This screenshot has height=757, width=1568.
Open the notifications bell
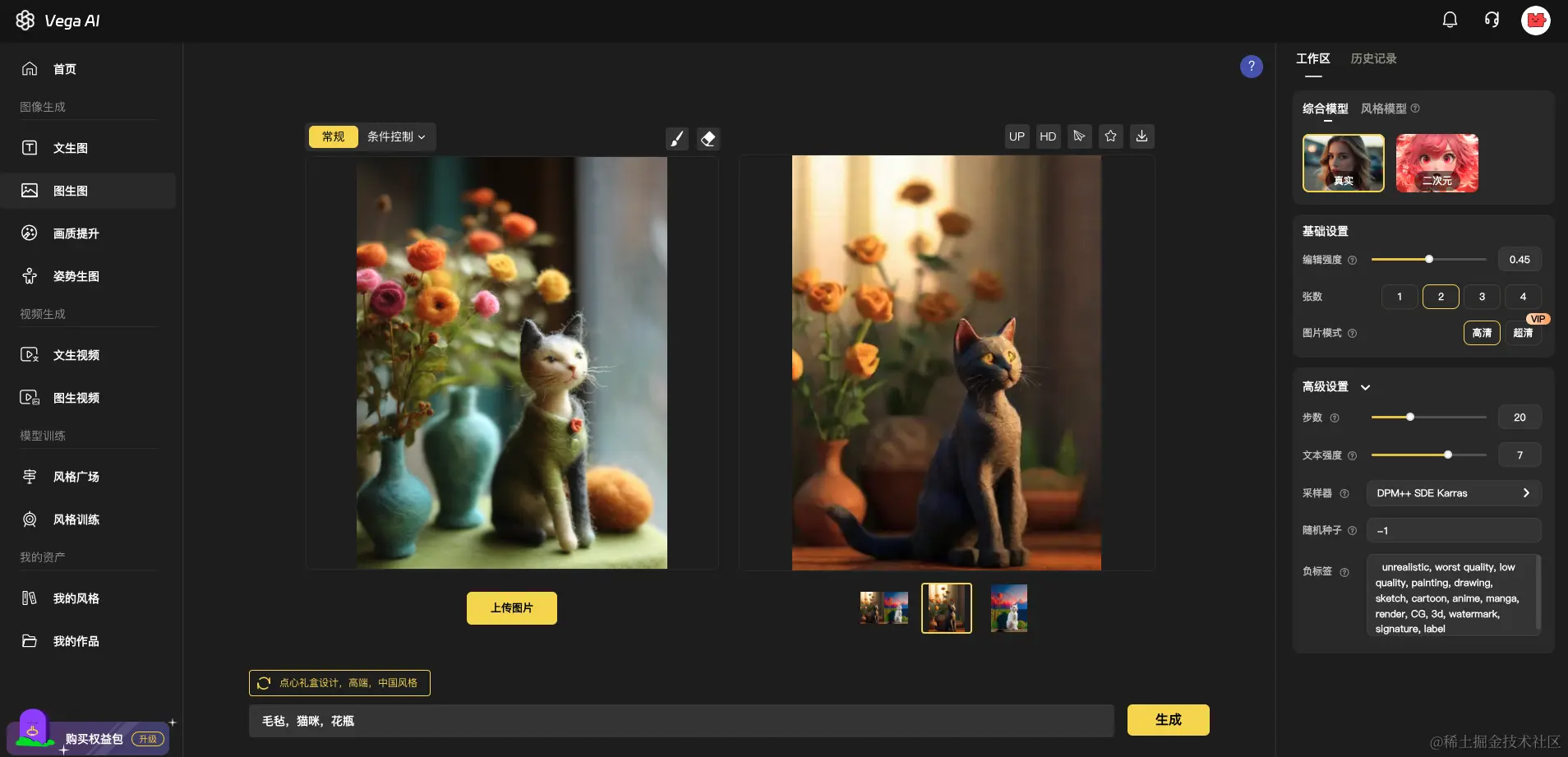click(1450, 20)
